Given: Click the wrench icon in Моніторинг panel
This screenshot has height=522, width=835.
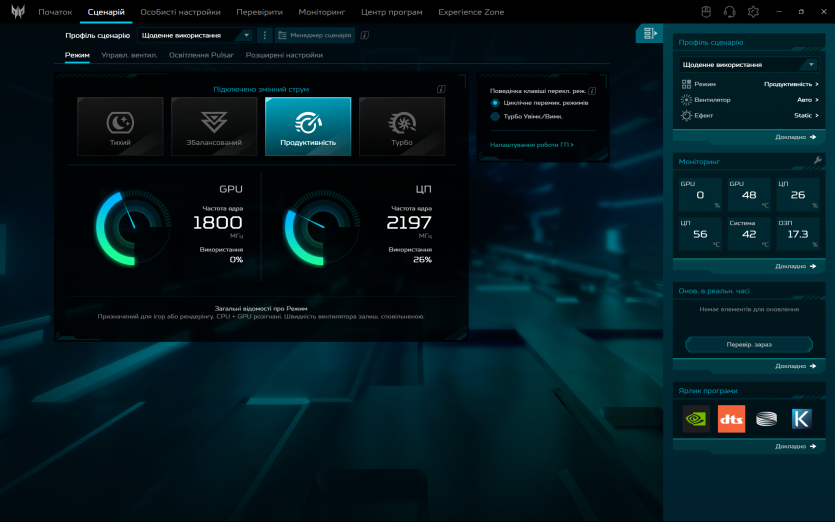Looking at the screenshot, I should 817,160.
